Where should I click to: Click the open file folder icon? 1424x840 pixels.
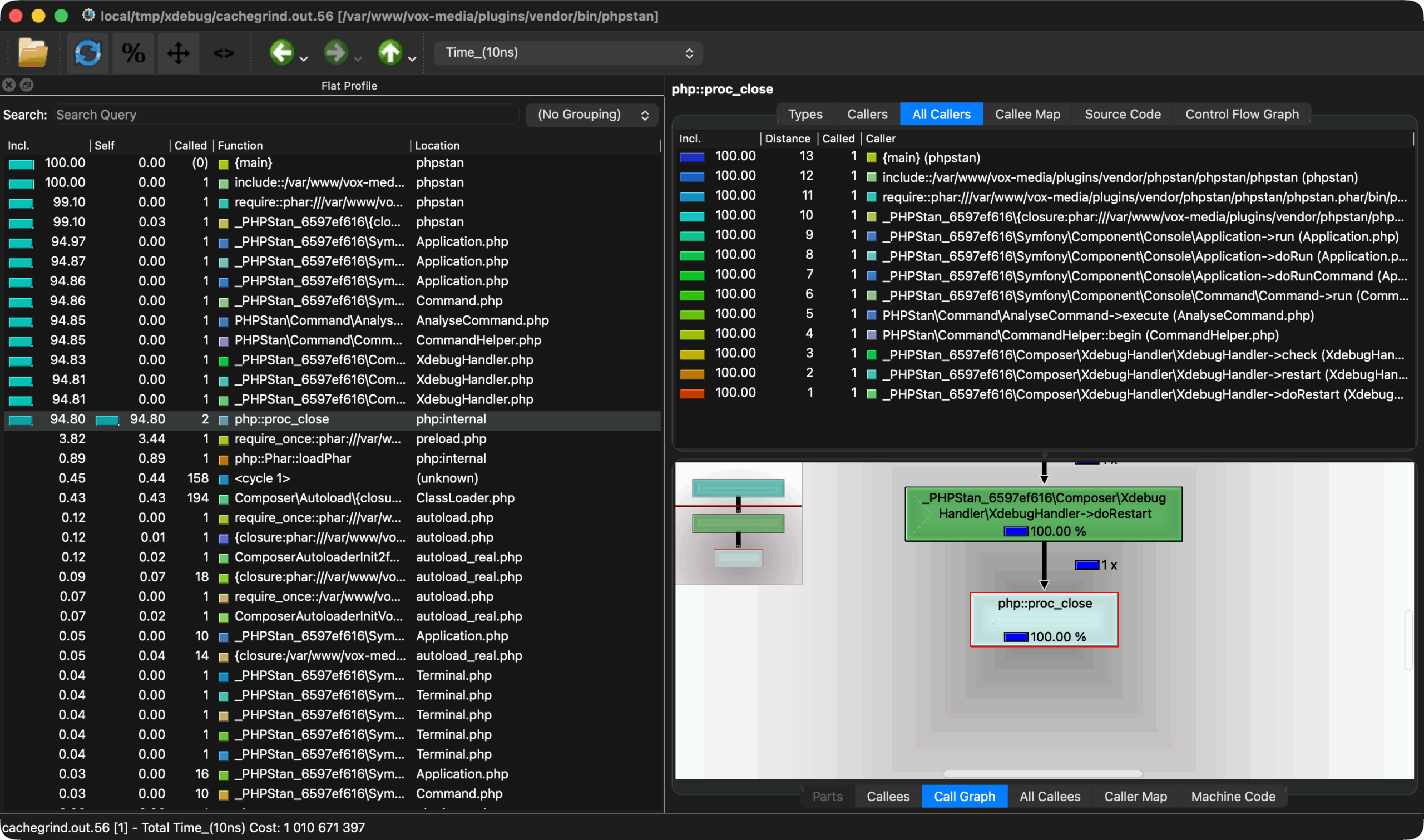32,53
